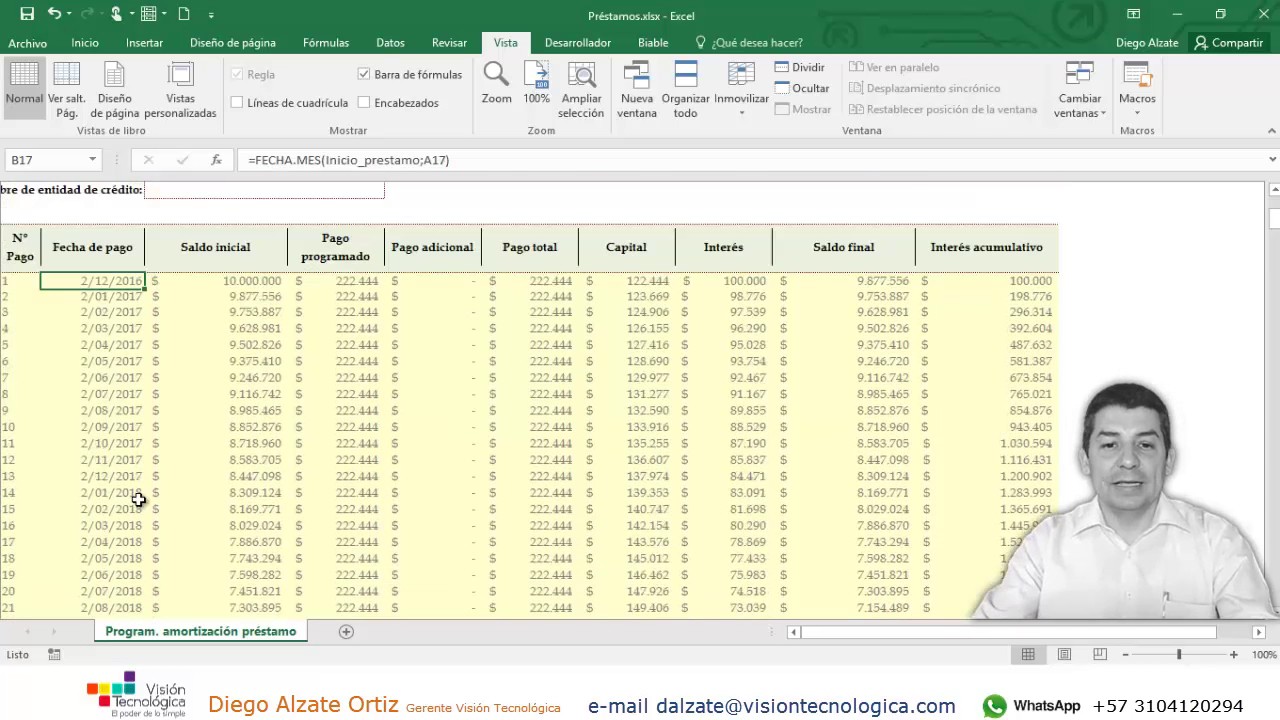The image size is (1280, 720).
Task: Click the Biable ribbon tab
Action: pyautogui.click(x=653, y=43)
